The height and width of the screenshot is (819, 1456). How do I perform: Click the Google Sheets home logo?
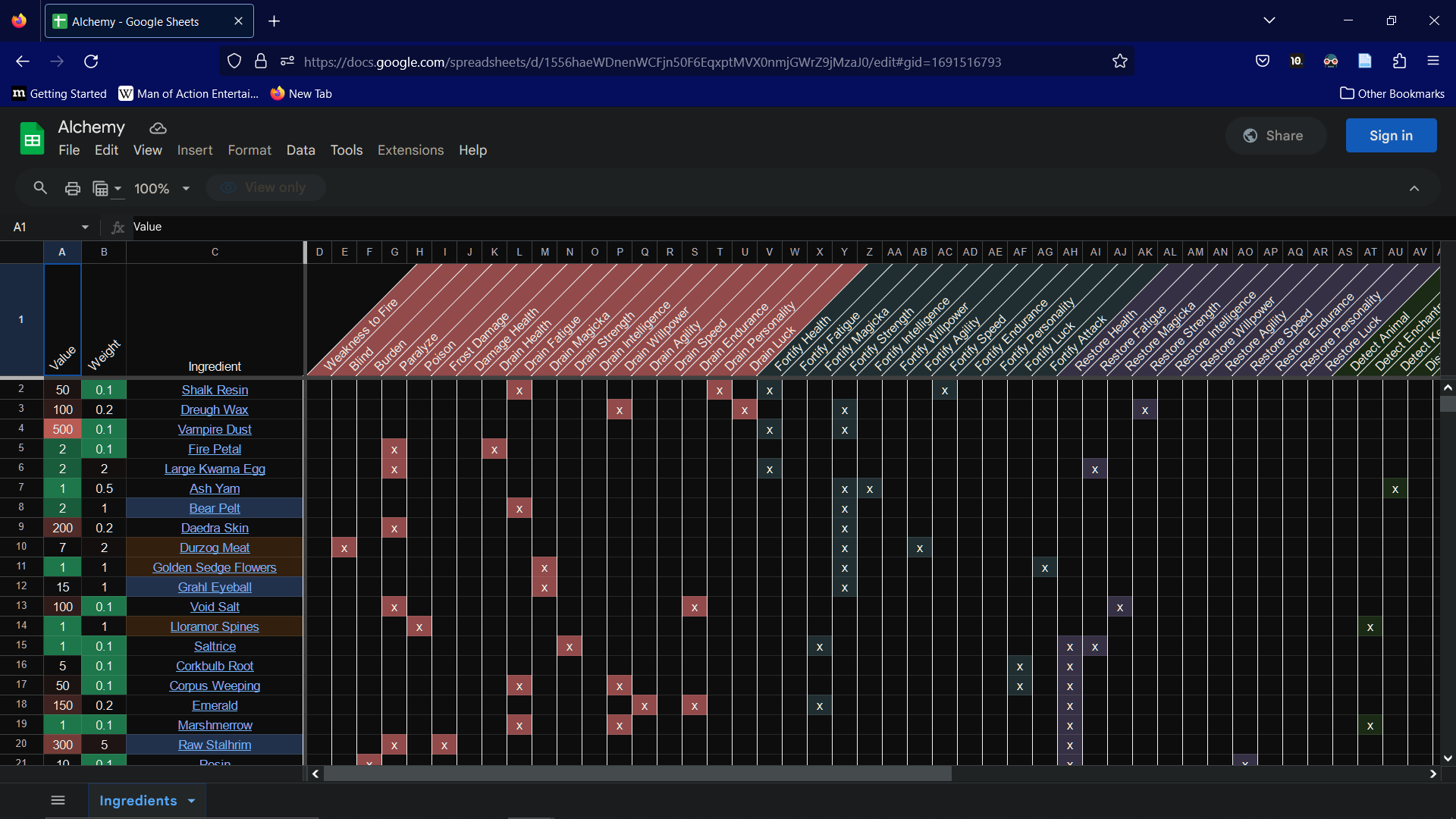coord(32,139)
